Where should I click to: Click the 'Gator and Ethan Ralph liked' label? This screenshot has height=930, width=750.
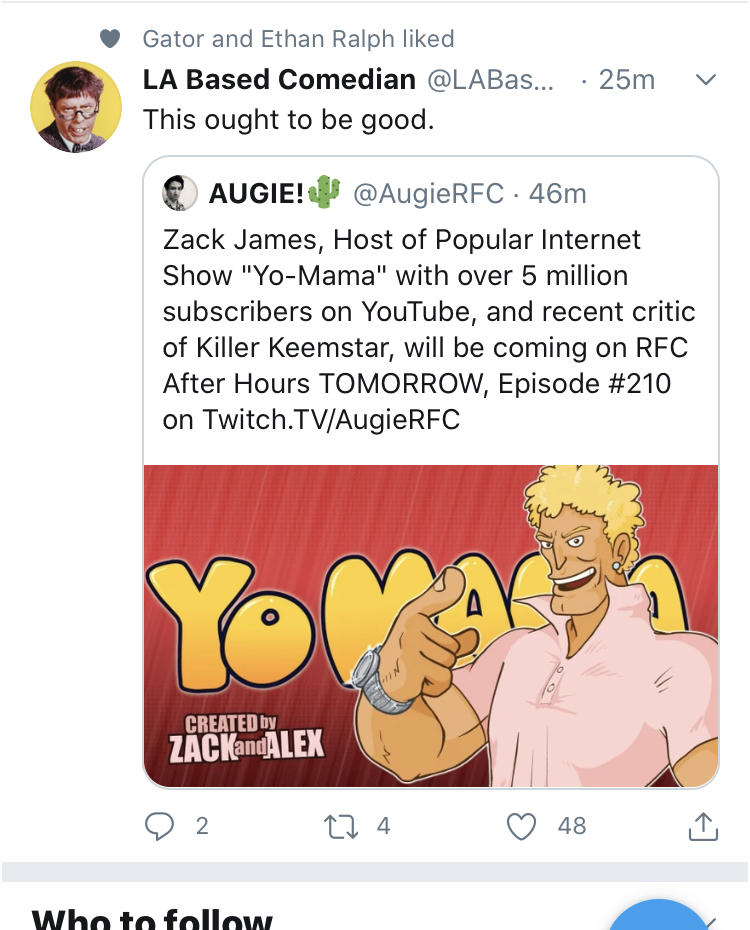tap(298, 39)
